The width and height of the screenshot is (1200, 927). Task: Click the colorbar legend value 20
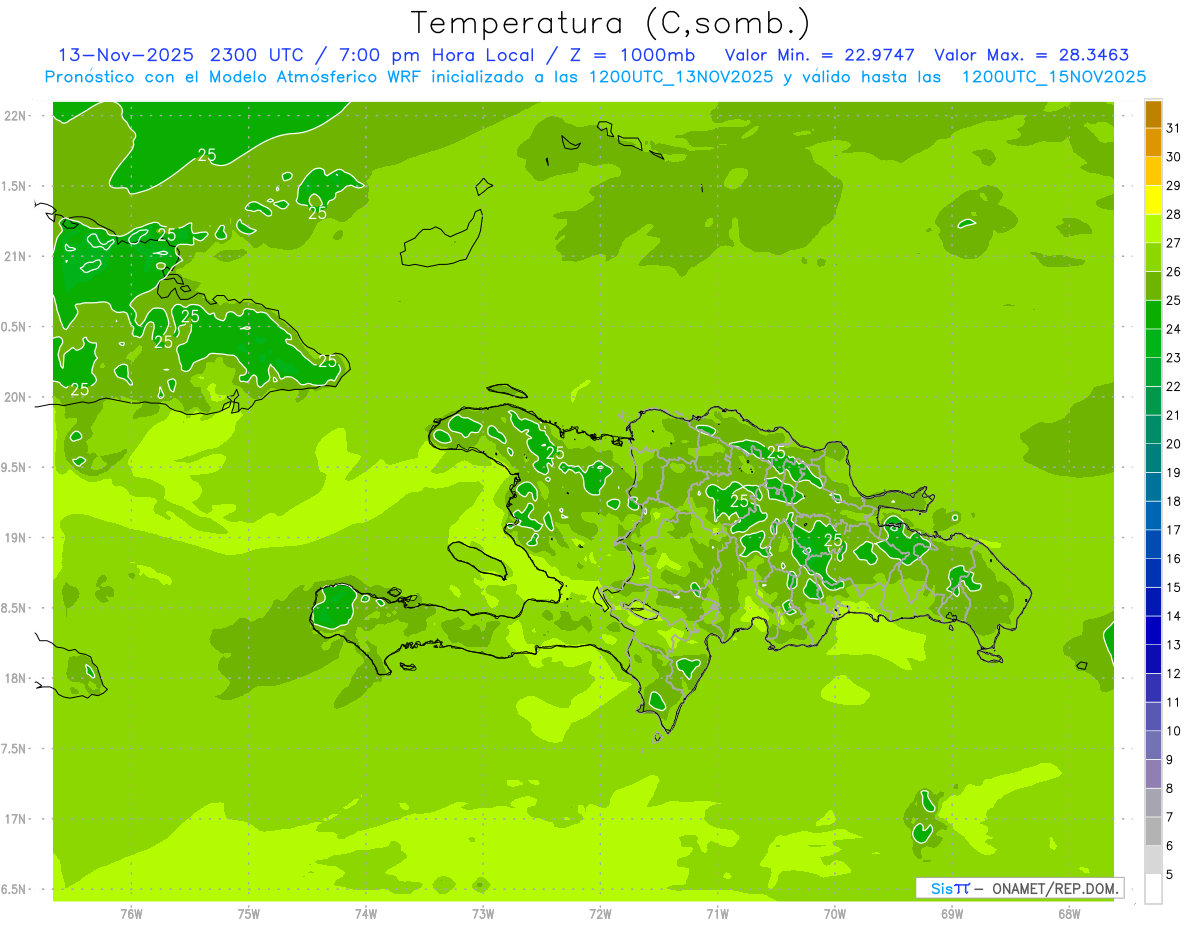coord(1174,444)
